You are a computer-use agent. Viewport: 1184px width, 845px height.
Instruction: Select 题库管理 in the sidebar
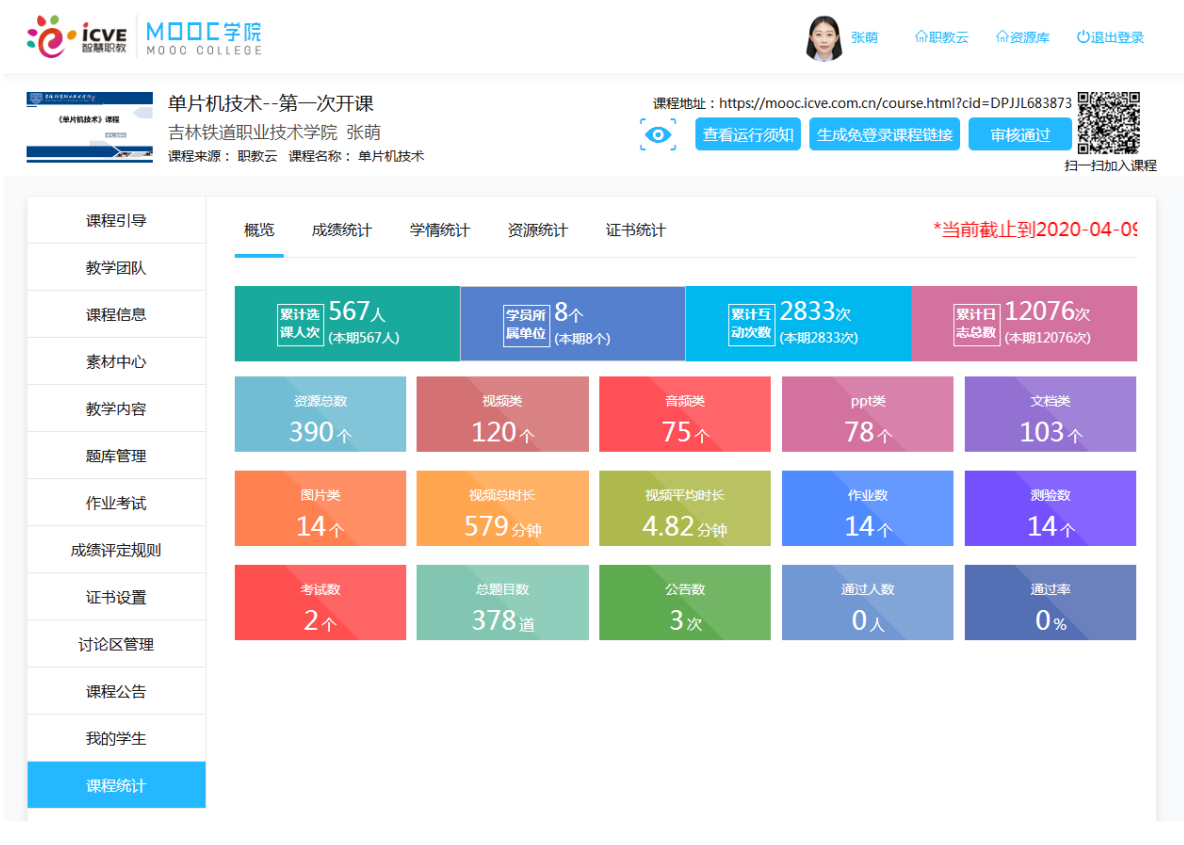116,456
